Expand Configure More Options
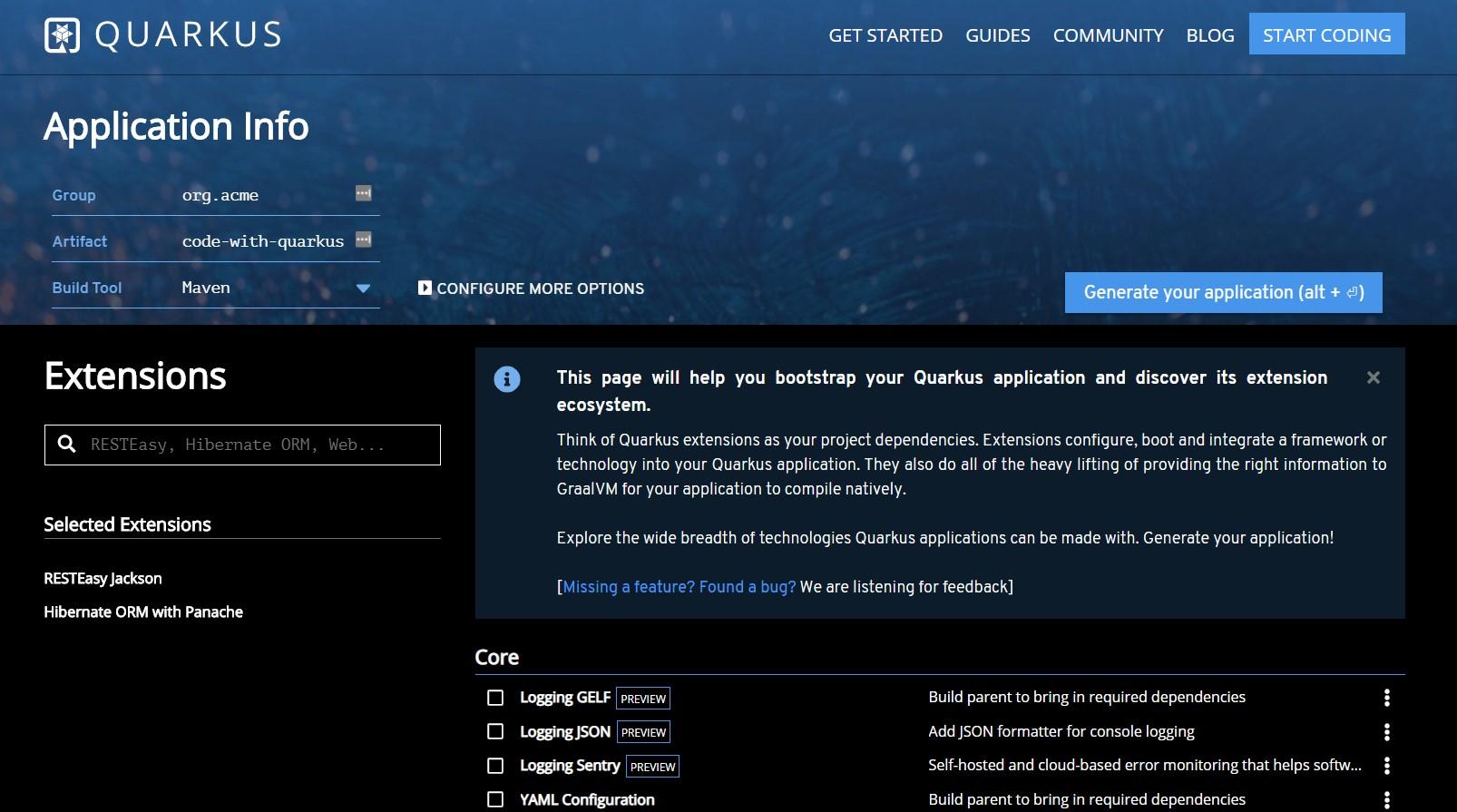 tap(532, 289)
